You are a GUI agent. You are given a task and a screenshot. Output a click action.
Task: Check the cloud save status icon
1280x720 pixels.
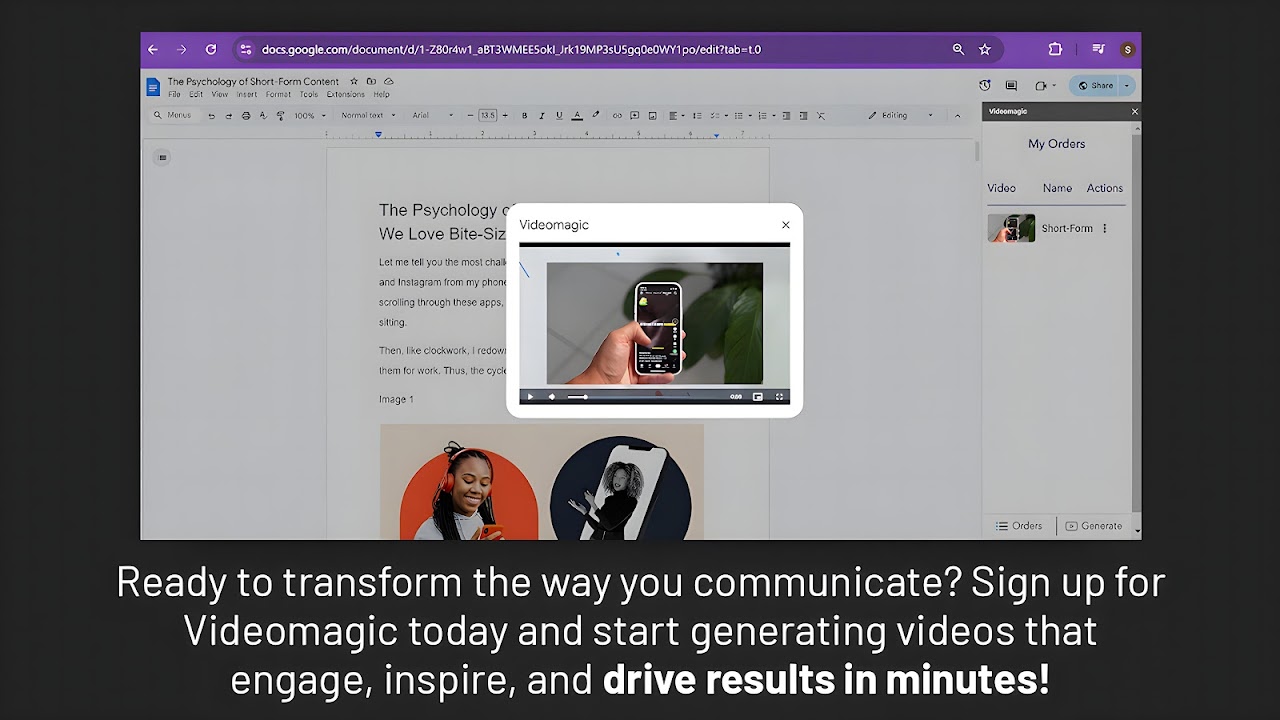(x=388, y=81)
